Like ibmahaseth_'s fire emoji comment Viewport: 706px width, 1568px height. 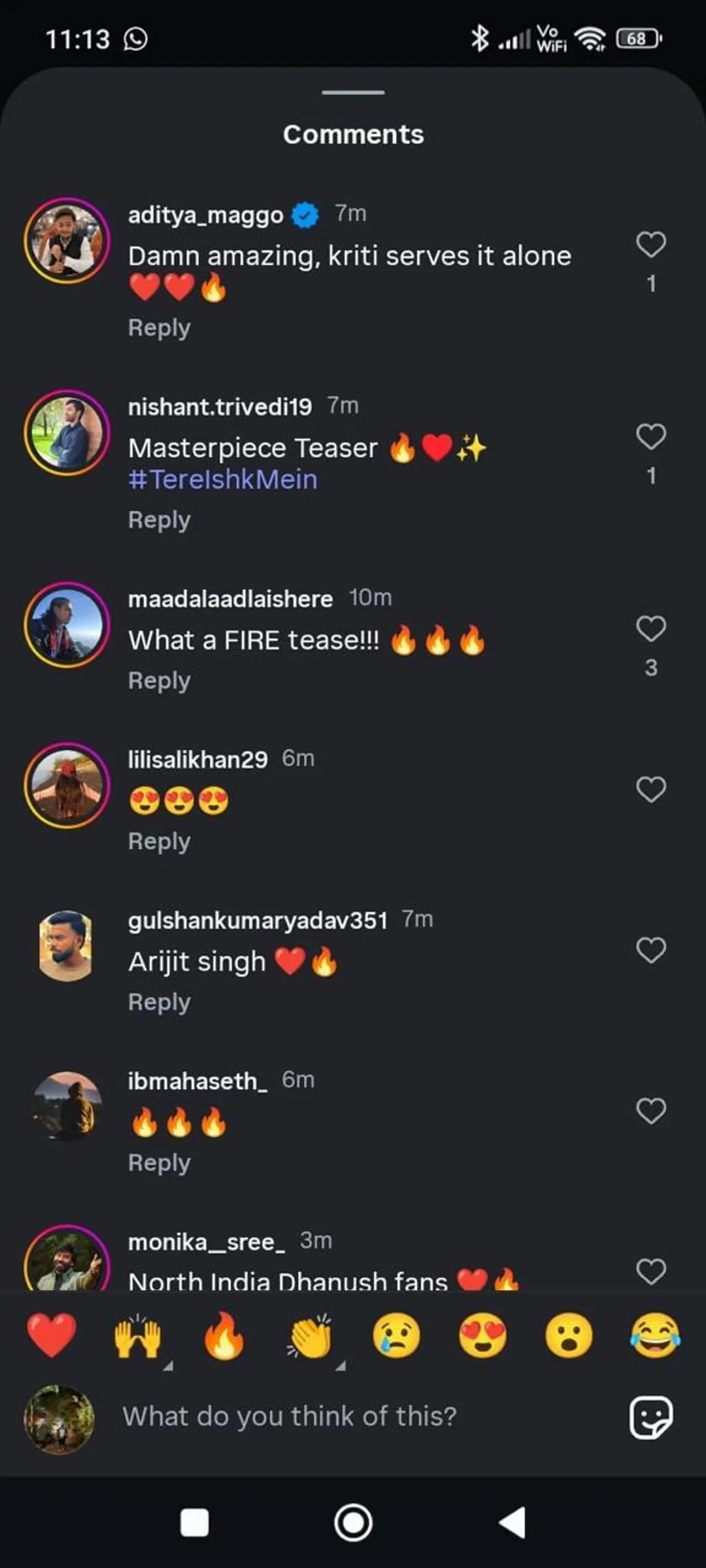point(650,1111)
